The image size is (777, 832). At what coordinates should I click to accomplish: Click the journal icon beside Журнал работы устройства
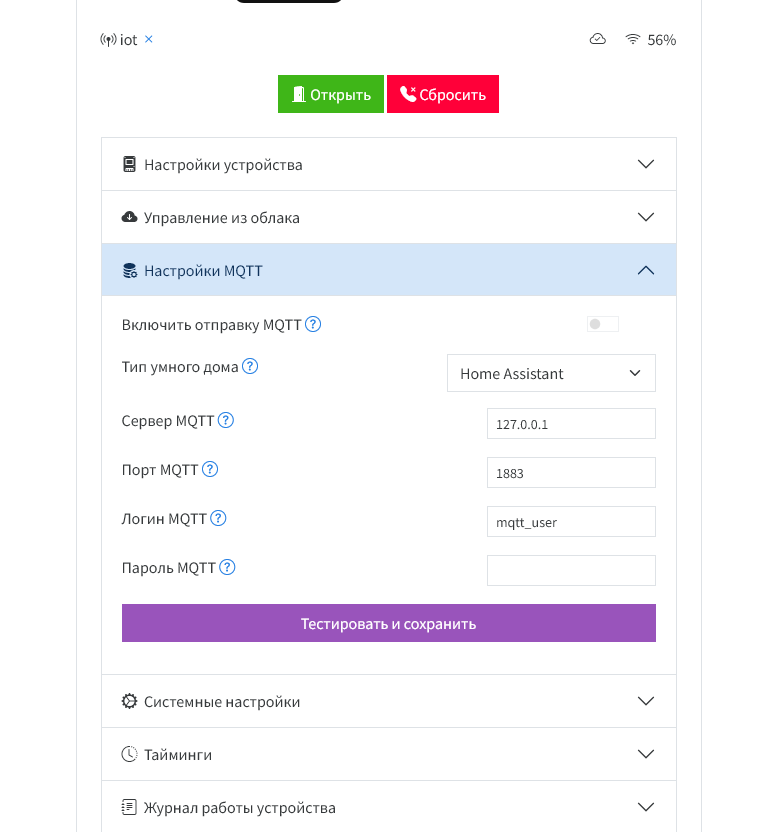(130, 807)
